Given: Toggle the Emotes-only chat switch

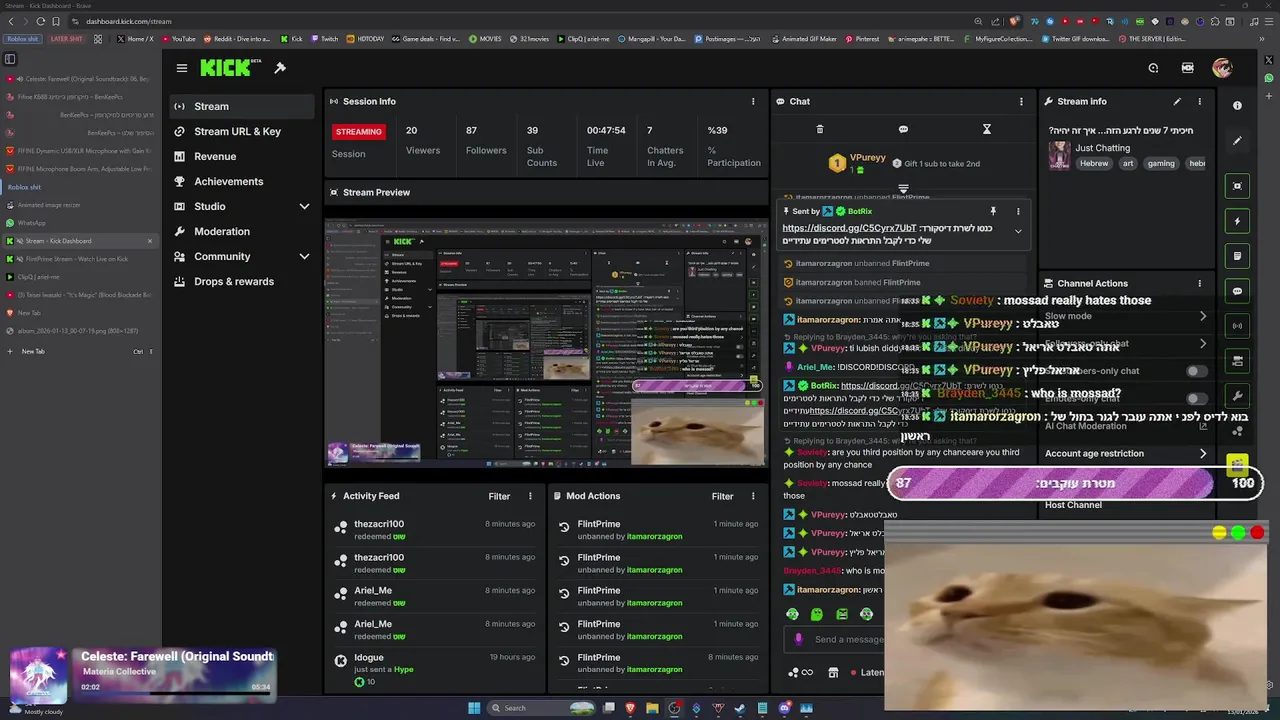Looking at the screenshot, I should (1195, 398).
